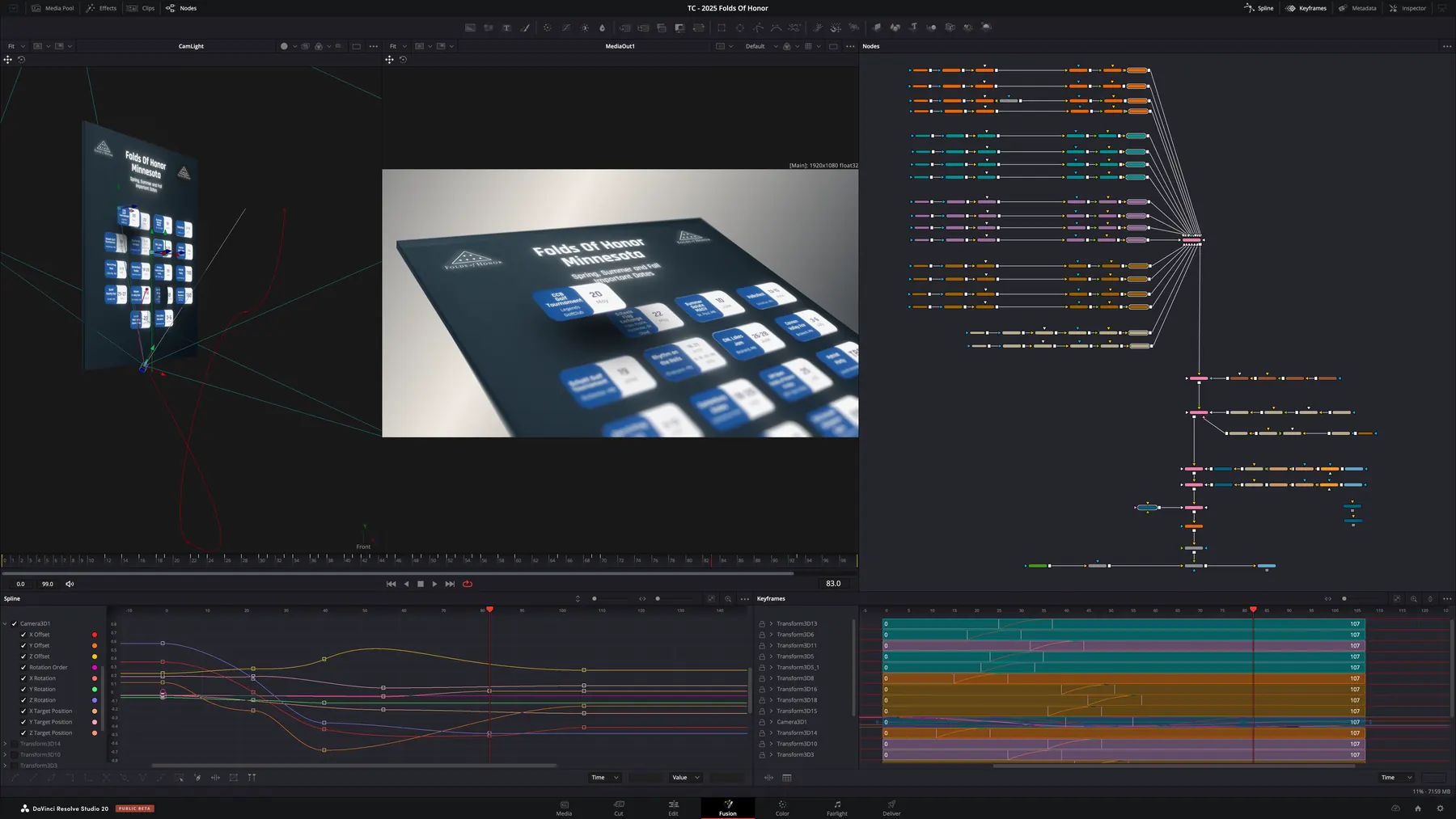This screenshot has height=819, width=1456.
Task: Open the Metadata panel
Action: coord(1357,8)
